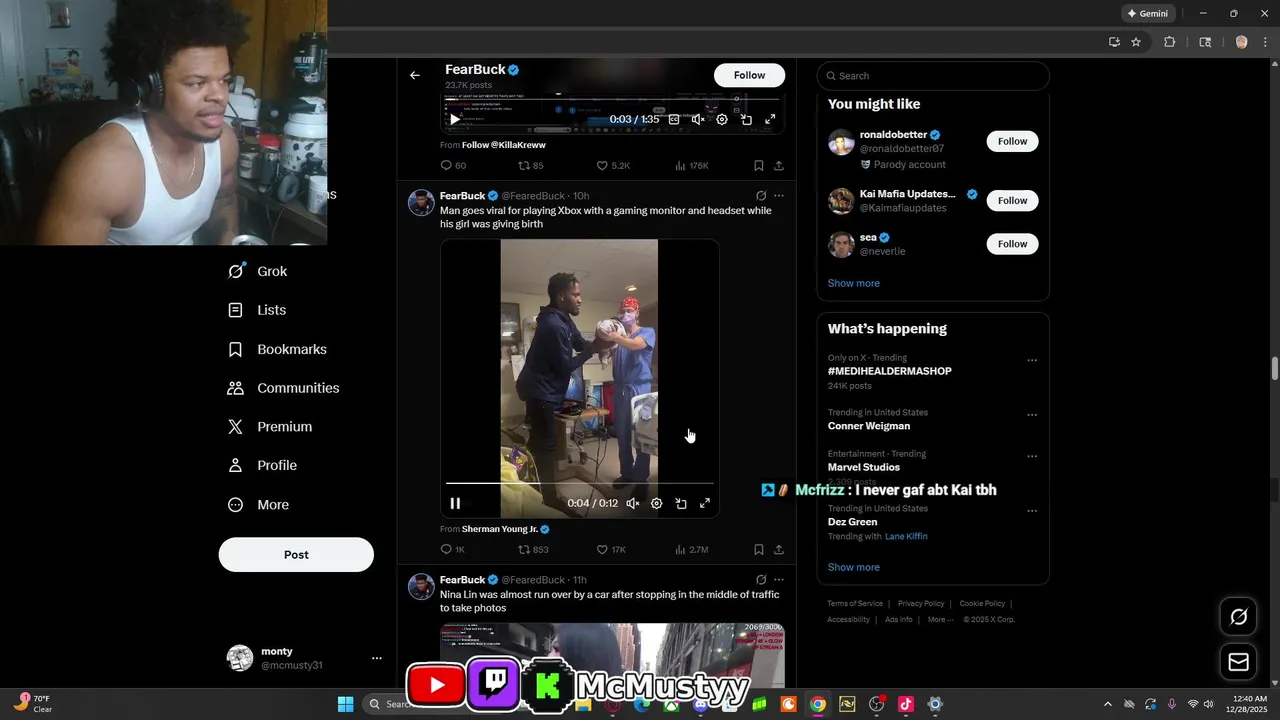Expand the top video to fullscreen
This screenshot has height=720, width=1280.
point(770,119)
